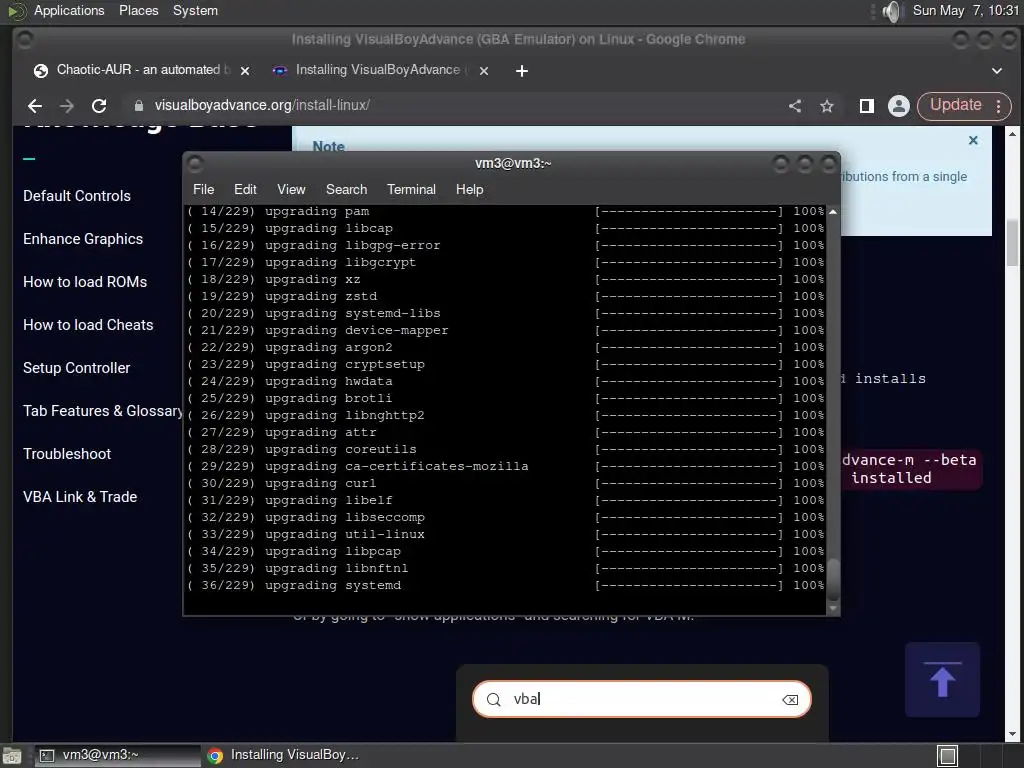This screenshot has height=768, width=1024.
Task: Open the Terminal menu in the menu bar
Action: coord(411,189)
